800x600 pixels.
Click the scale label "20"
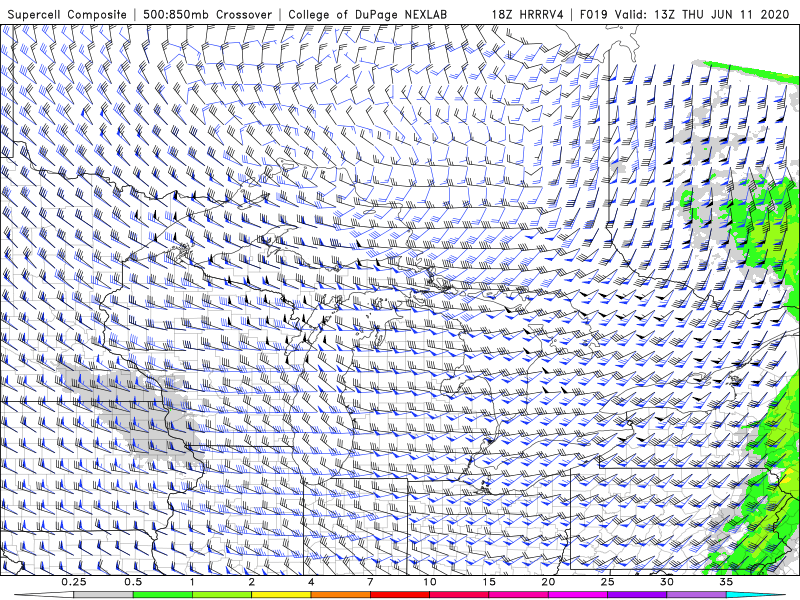[548, 582]
